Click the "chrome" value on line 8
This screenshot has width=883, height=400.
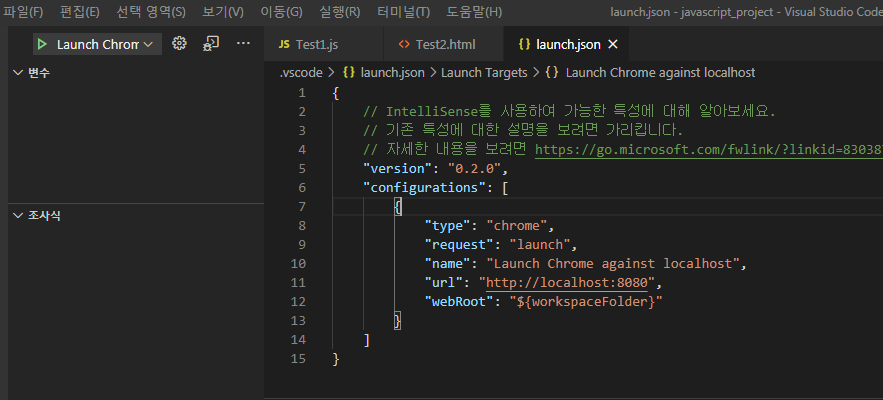516,226
